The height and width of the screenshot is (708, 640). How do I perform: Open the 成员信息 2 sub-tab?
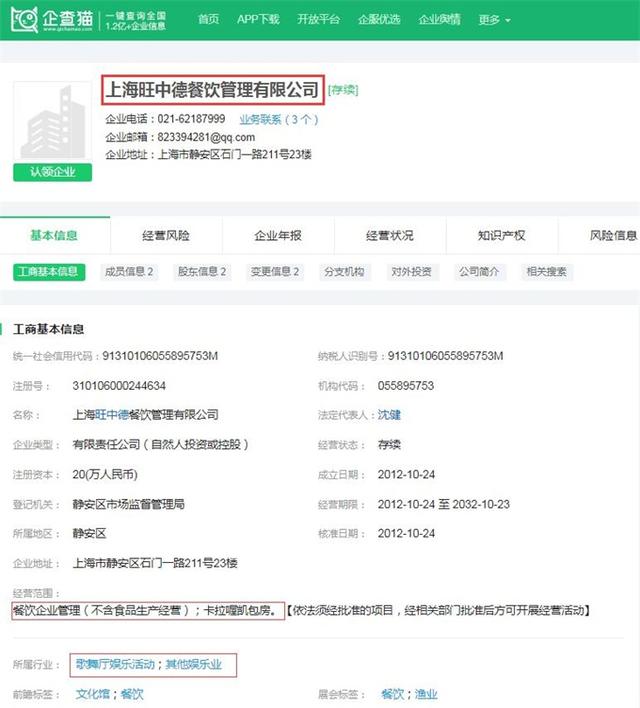(129, 272)
